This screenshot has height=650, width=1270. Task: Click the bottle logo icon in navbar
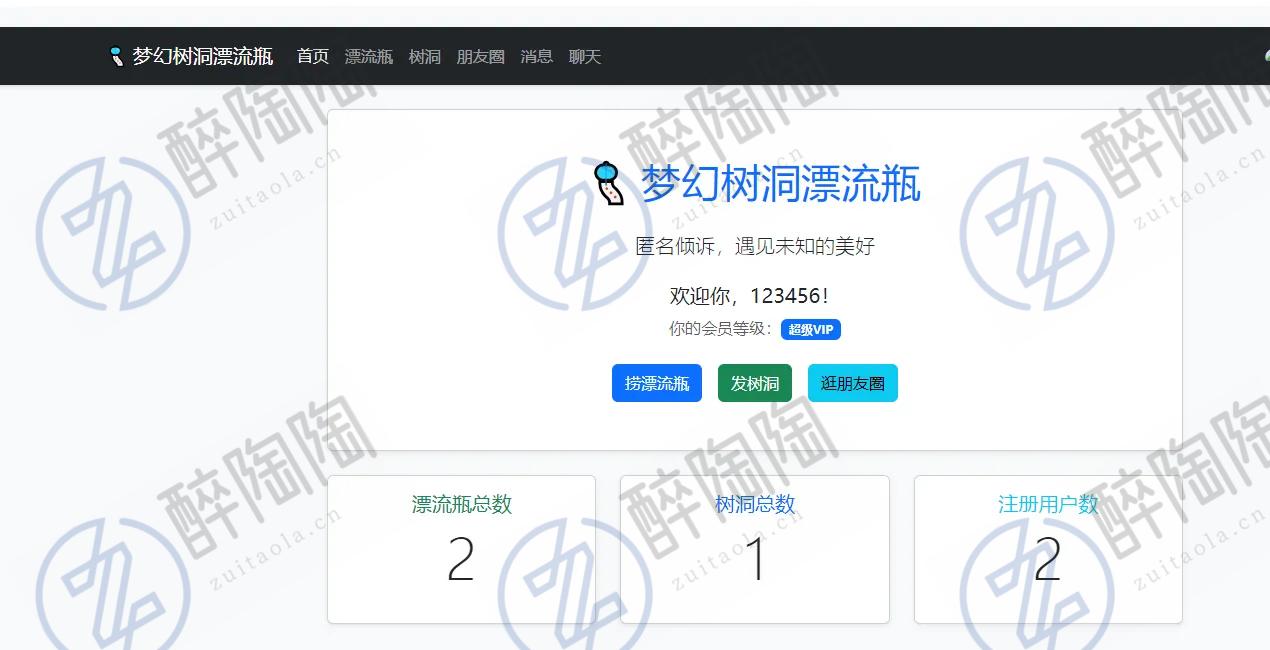pyautogui.click(x=117, y=56)
